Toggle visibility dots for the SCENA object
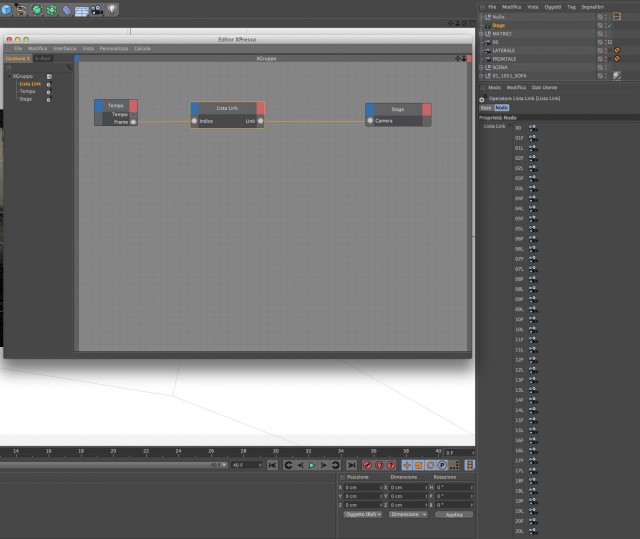 coord(606,67)
